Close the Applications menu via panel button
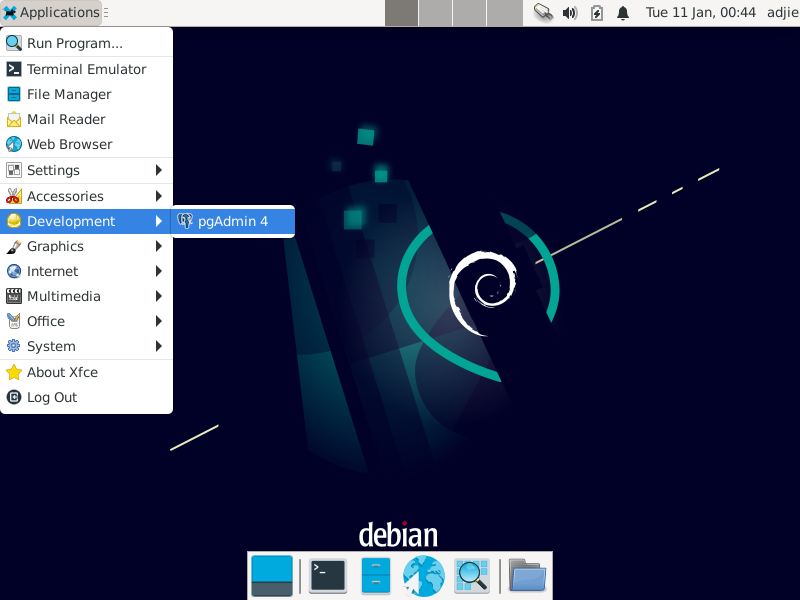Viewport: 800px width, 600px height. pyautogui.click(x=51, y=12)
